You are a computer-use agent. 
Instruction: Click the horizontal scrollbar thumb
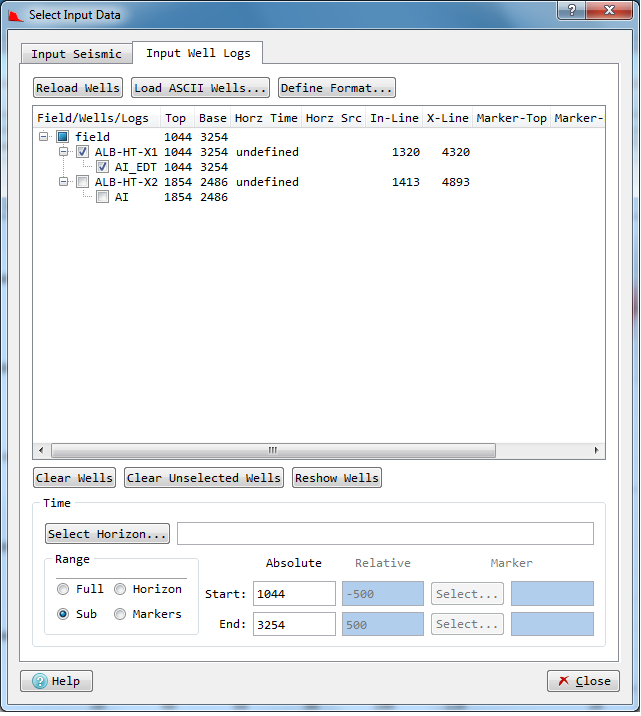(273, 450)
